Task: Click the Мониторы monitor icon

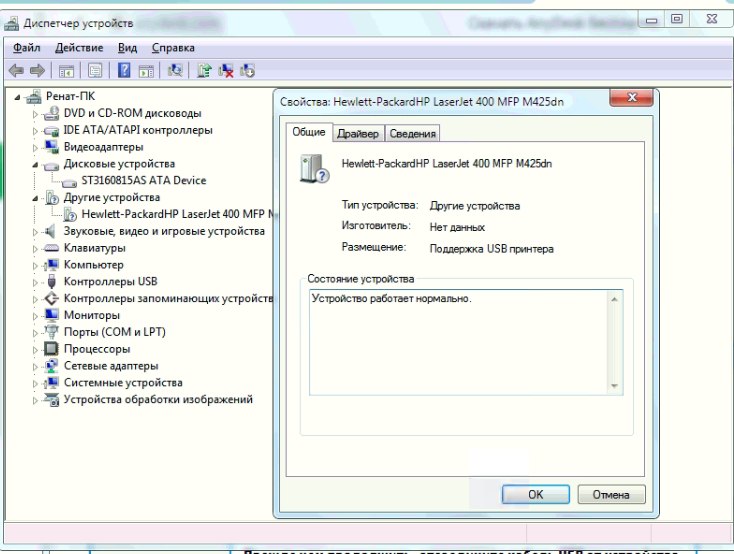Action: pyautogui.click(x=51, y=315)
